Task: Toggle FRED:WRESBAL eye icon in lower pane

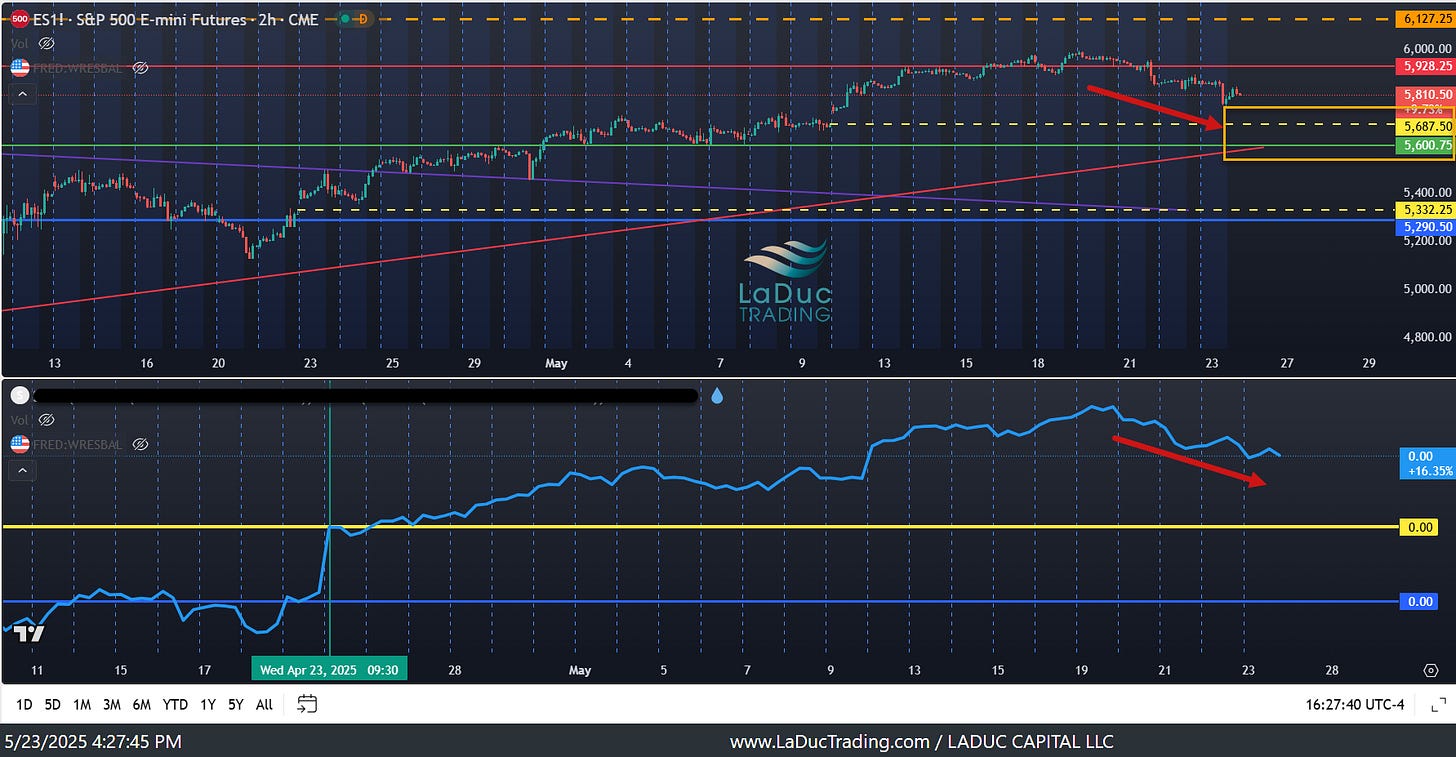Action: click(x=141, y=444)
